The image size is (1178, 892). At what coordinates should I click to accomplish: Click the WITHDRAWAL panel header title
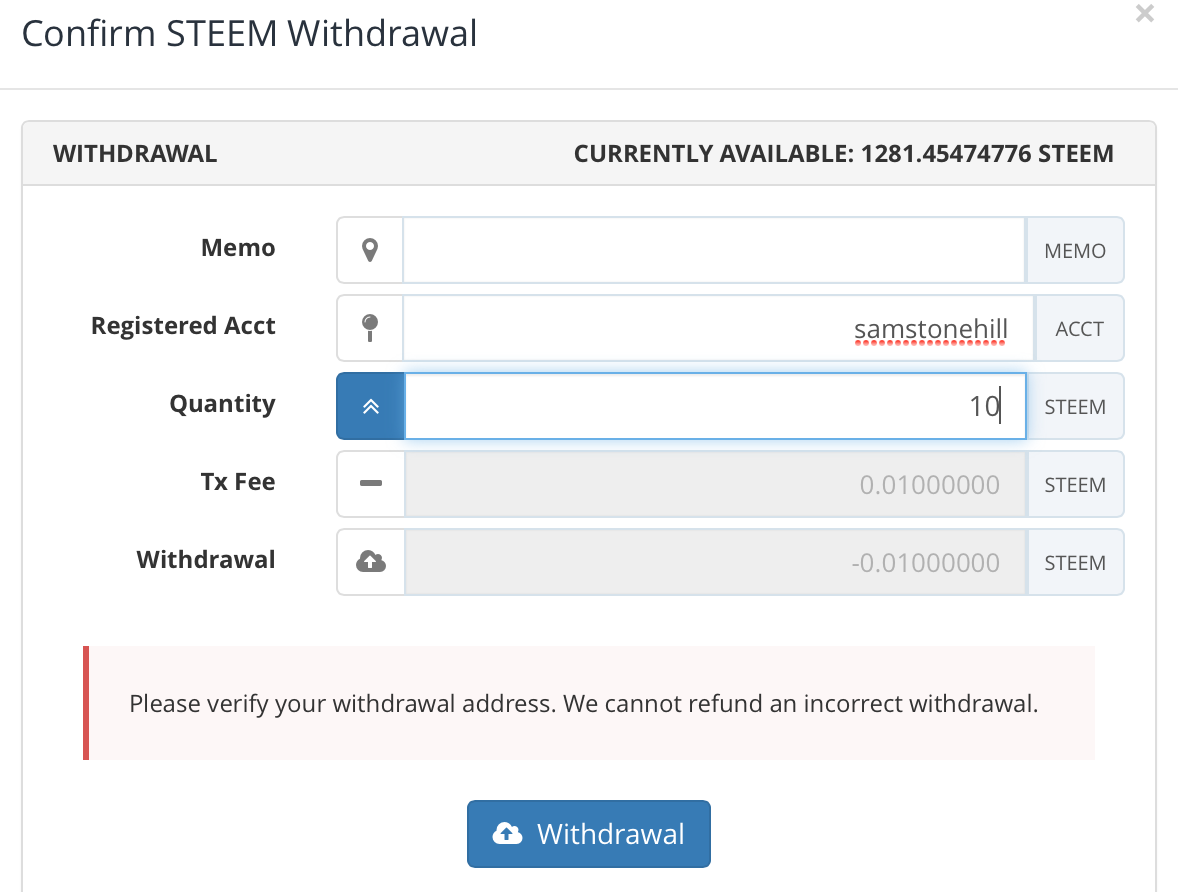point(135,153)
